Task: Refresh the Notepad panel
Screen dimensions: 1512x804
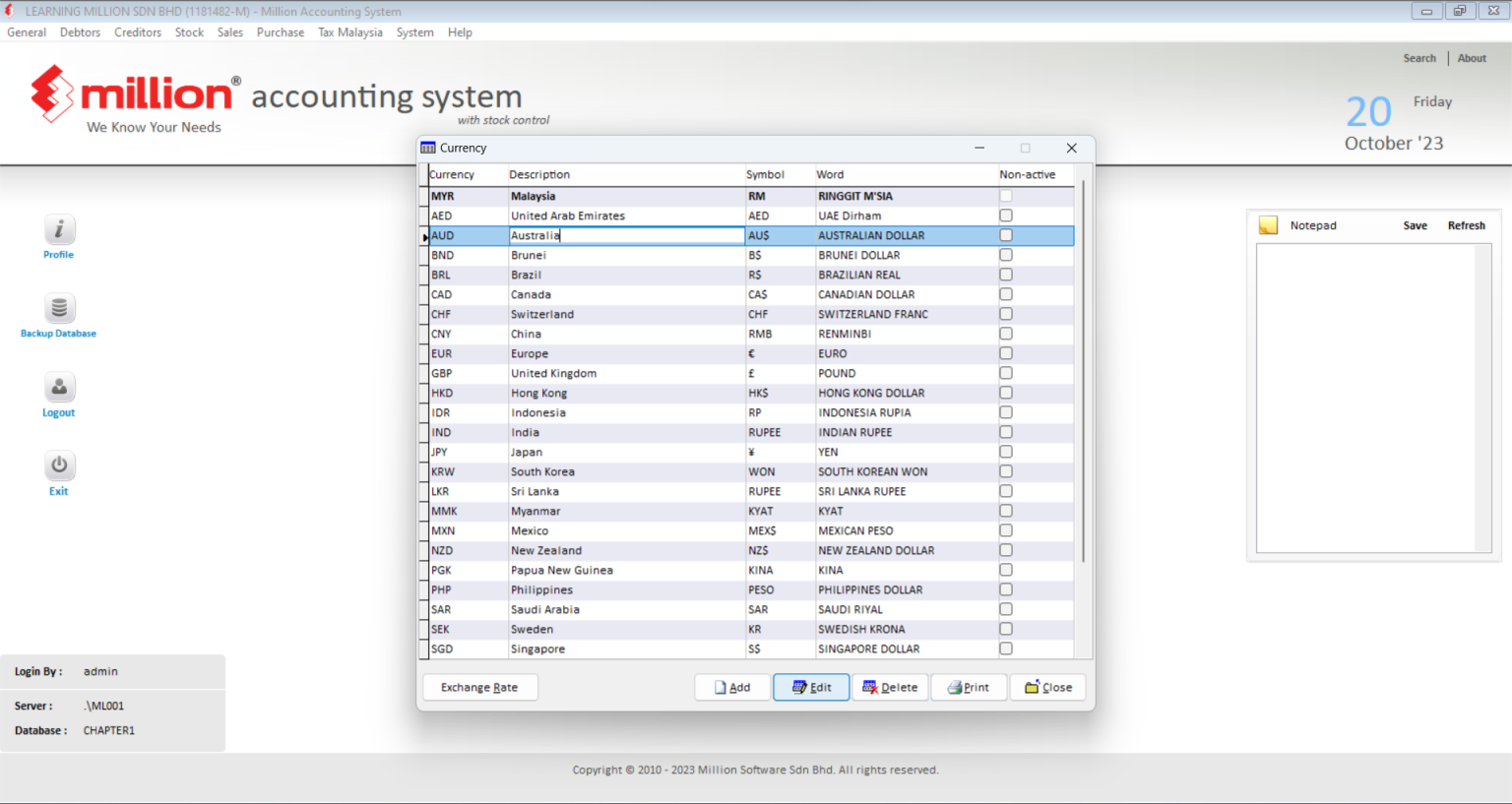Action: click(1466, 225)
